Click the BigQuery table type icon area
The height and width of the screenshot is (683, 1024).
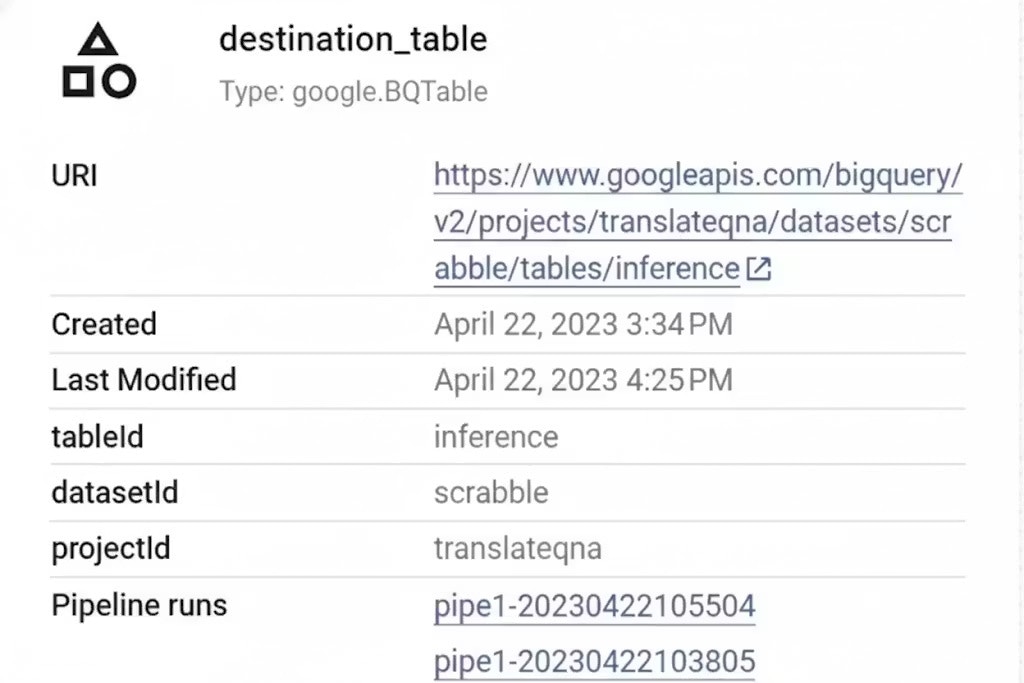[x=100, y=60]
